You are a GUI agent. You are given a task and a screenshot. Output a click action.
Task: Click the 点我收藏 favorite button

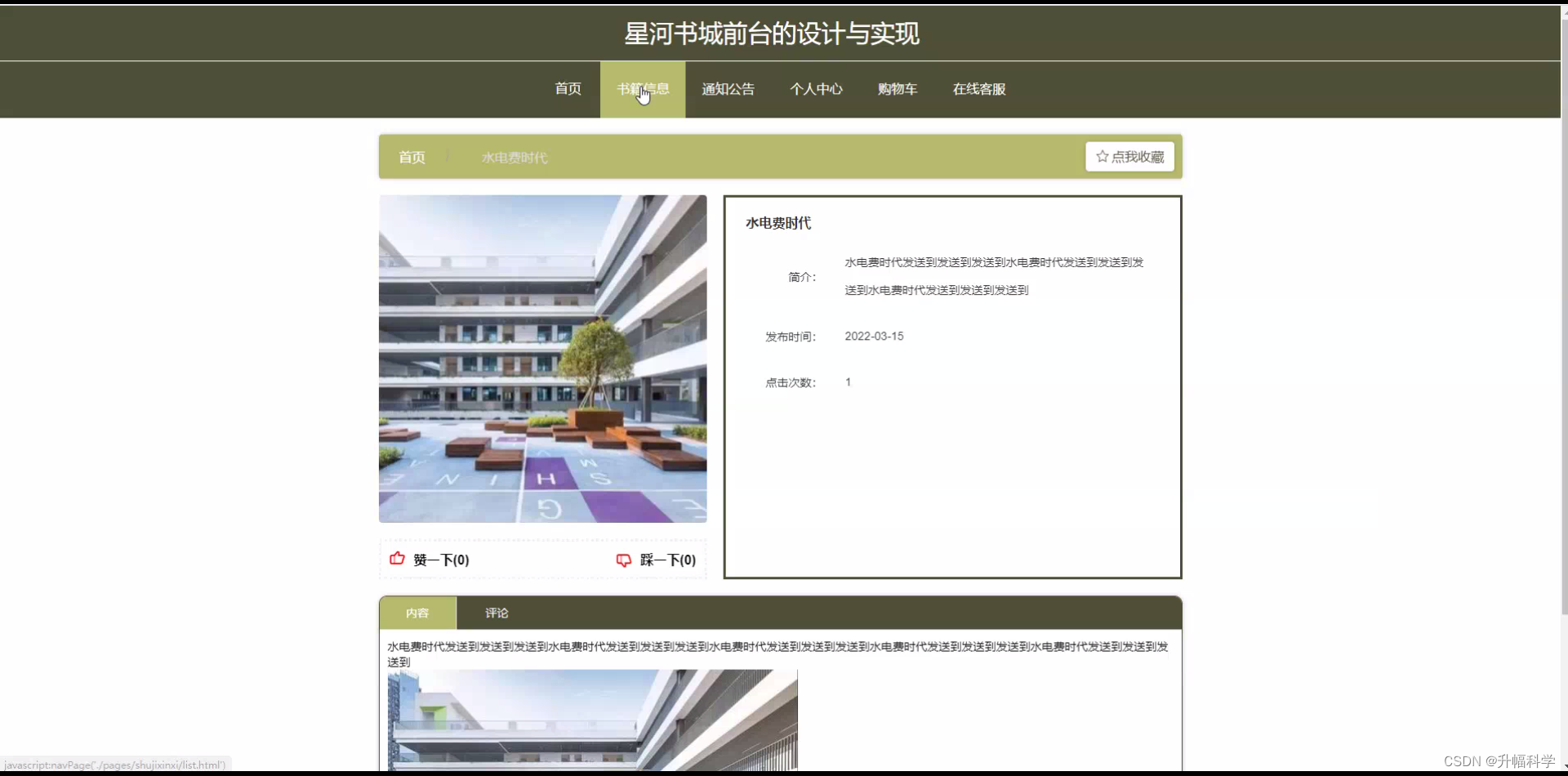coord(1129,156)
